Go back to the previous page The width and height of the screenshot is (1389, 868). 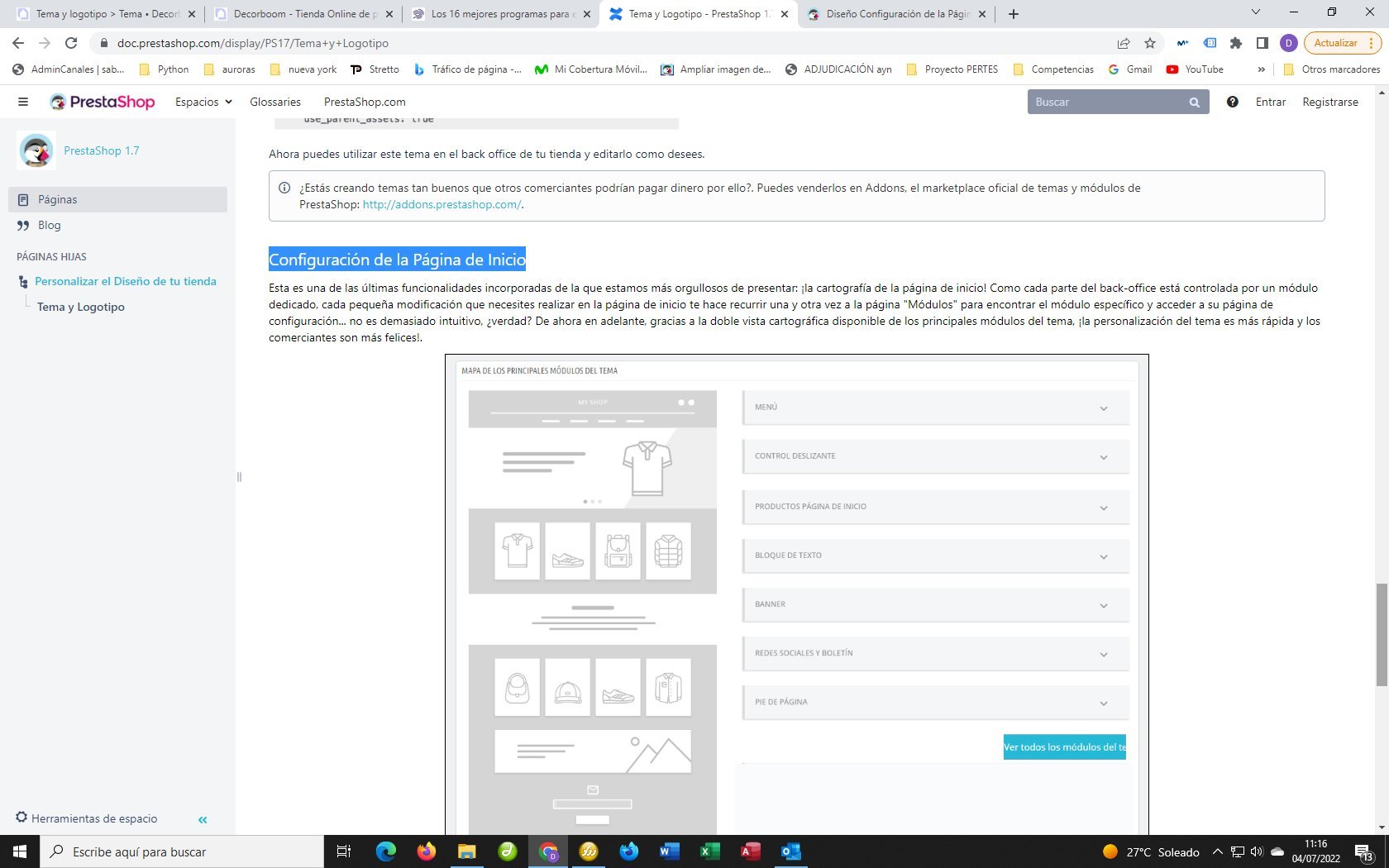point(18,43)
